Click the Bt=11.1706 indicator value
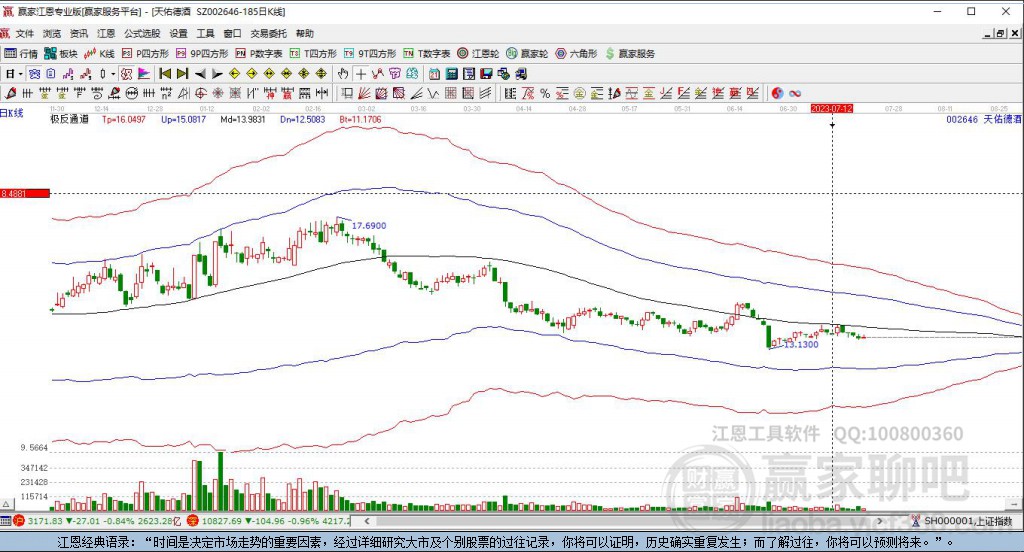Image resolution: width=1024 pixels, height=552 pixels. click(x=360, y=120)
